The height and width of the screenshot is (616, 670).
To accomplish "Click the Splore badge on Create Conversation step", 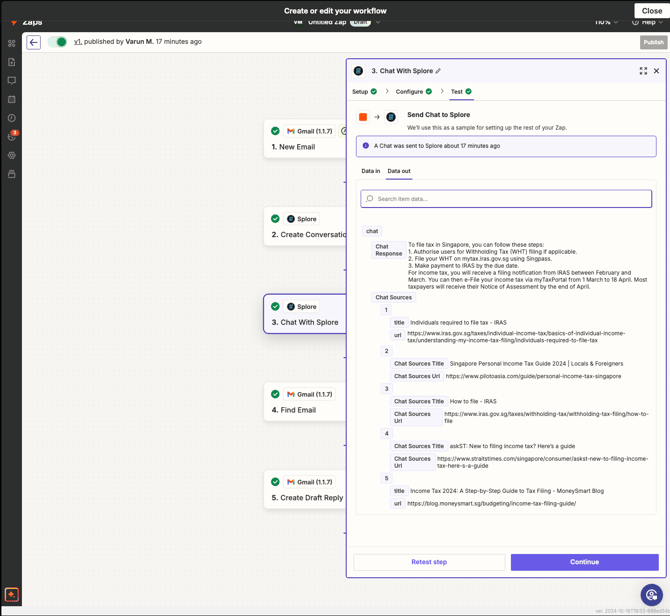I will pyautogui.click(x=302, y=219).
